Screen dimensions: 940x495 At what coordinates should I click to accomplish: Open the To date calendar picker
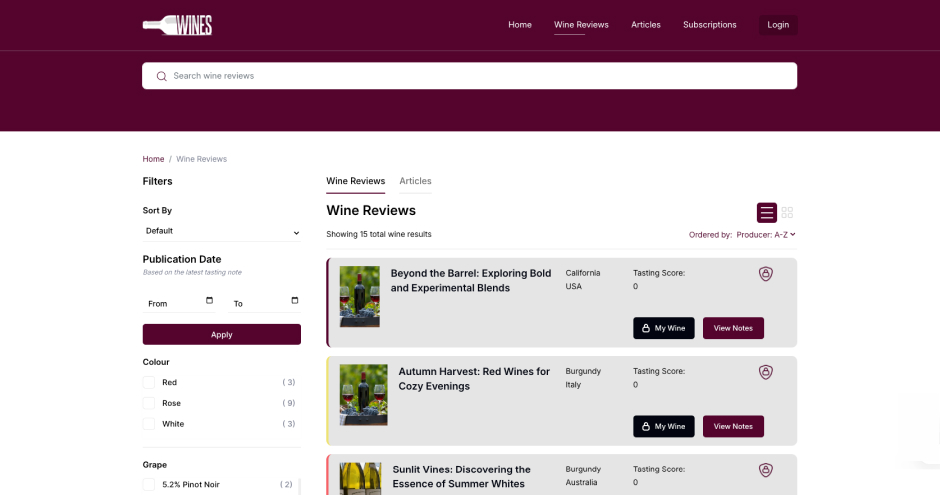[294, 300]
